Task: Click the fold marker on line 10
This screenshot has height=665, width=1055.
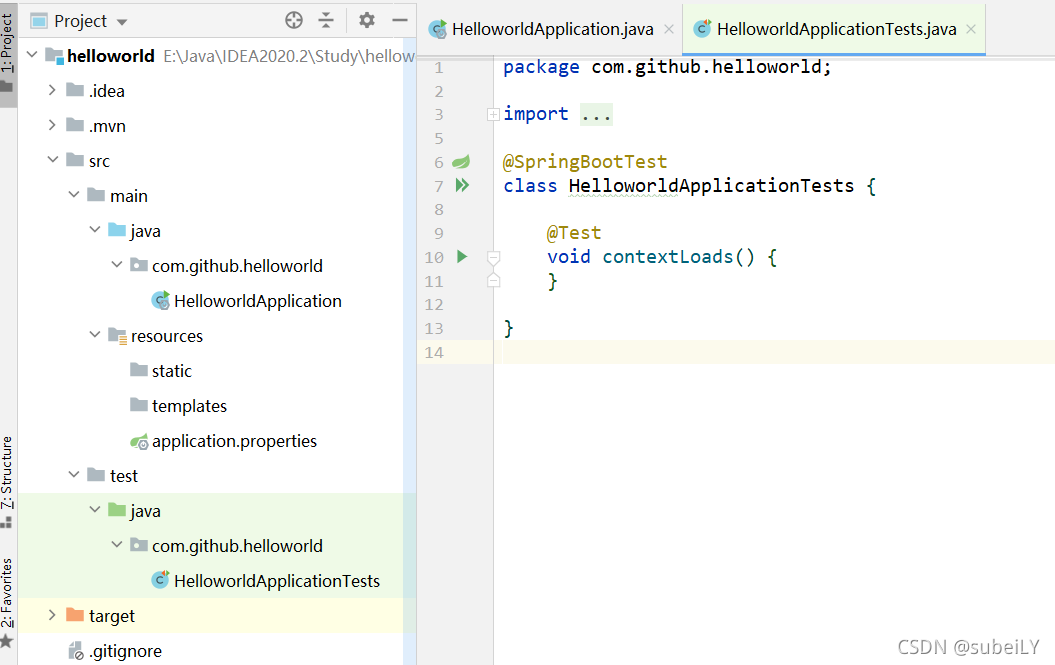Action: pos(493,257)
